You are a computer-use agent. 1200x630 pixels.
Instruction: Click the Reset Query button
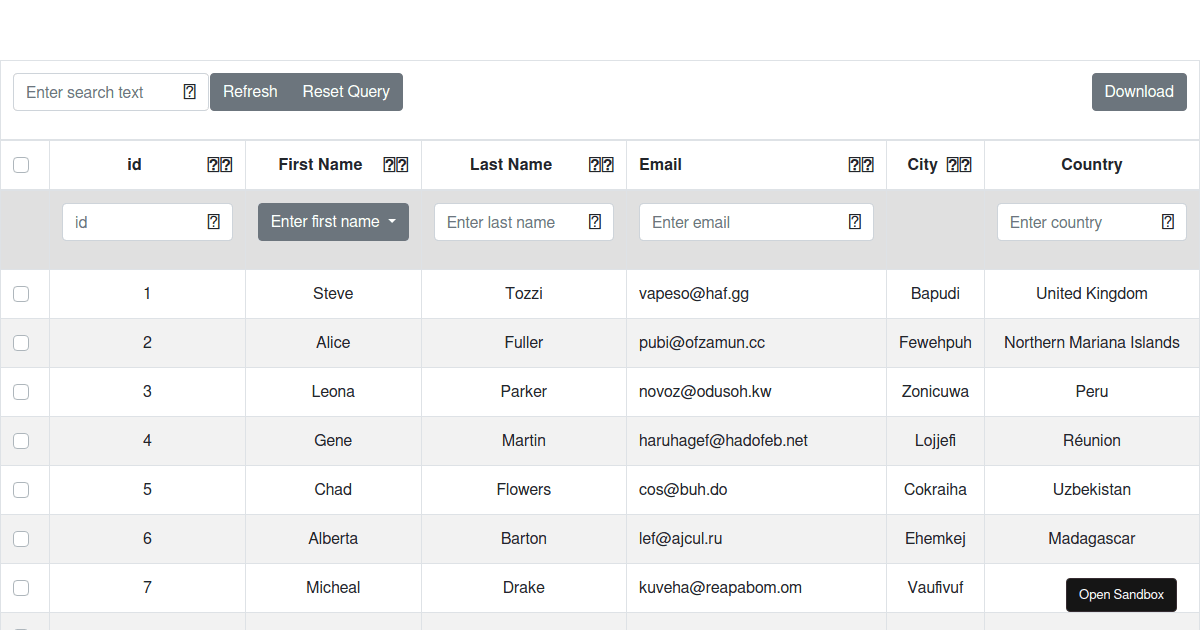(346, 91)
